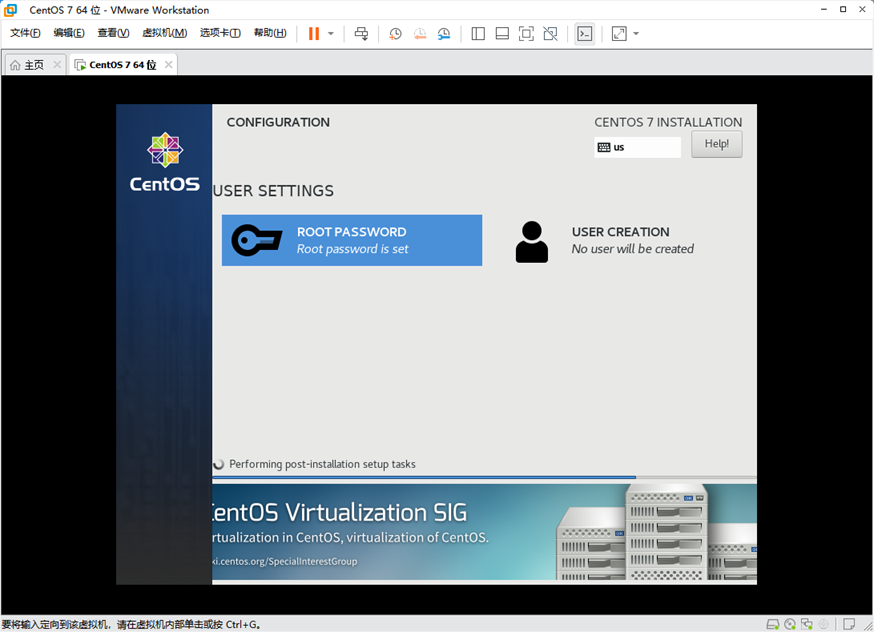Take a snapshot of the VM

pos(395,33)
